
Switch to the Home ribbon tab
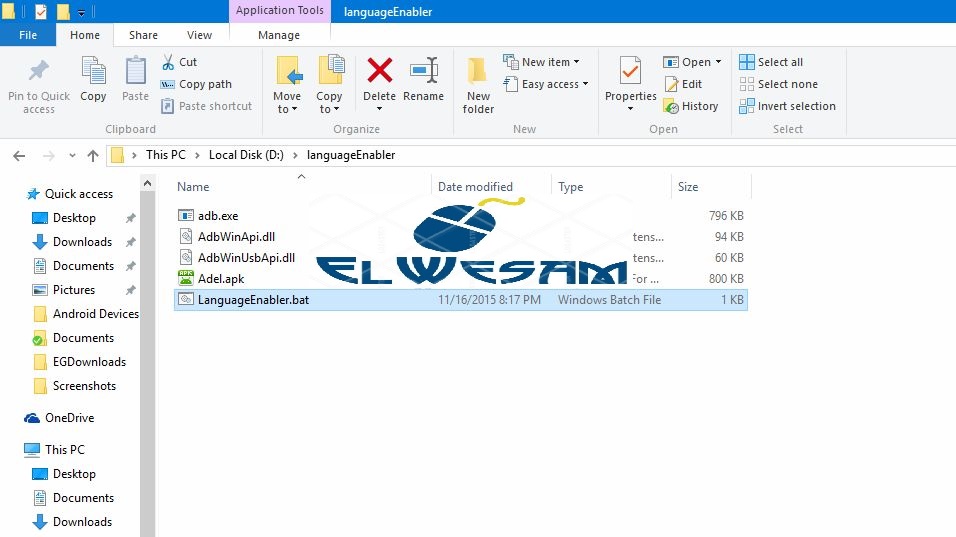pyautogui.click(x=85, y=35)
